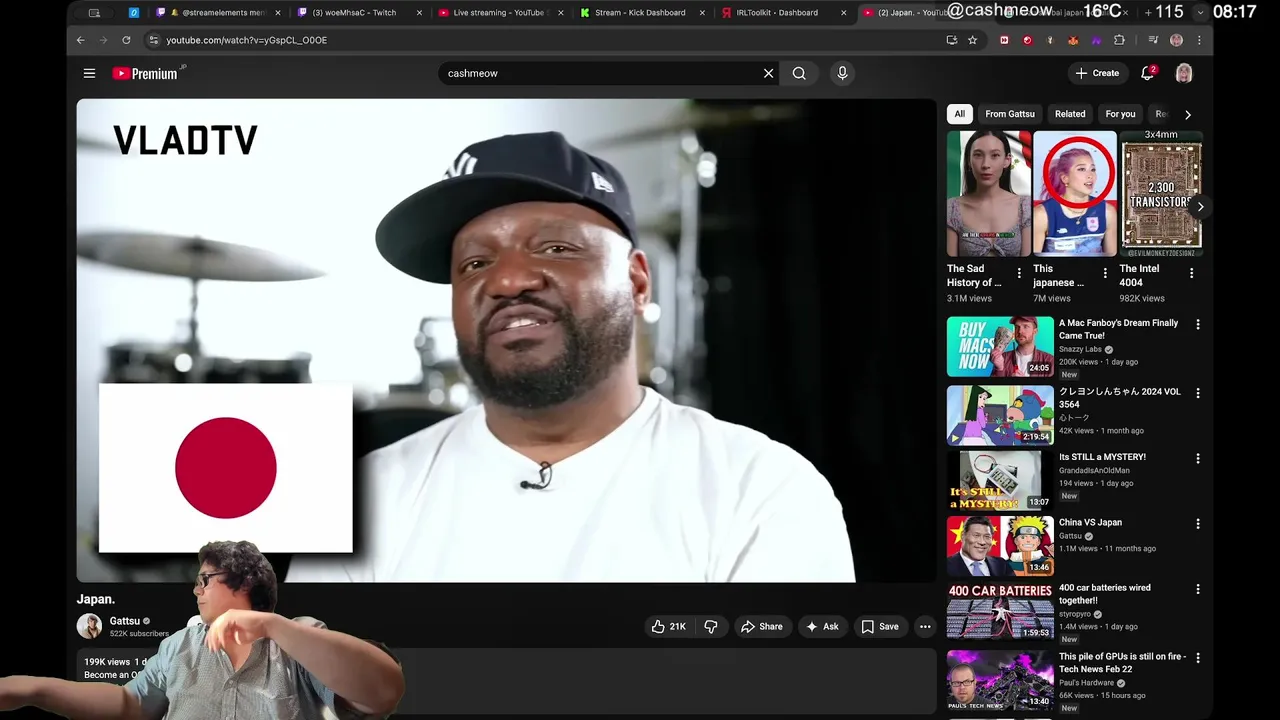Image resolution: width=1280 pixels, height=720 pixels.
Task: Like the video with thumbs up
Action: [668, 627]
